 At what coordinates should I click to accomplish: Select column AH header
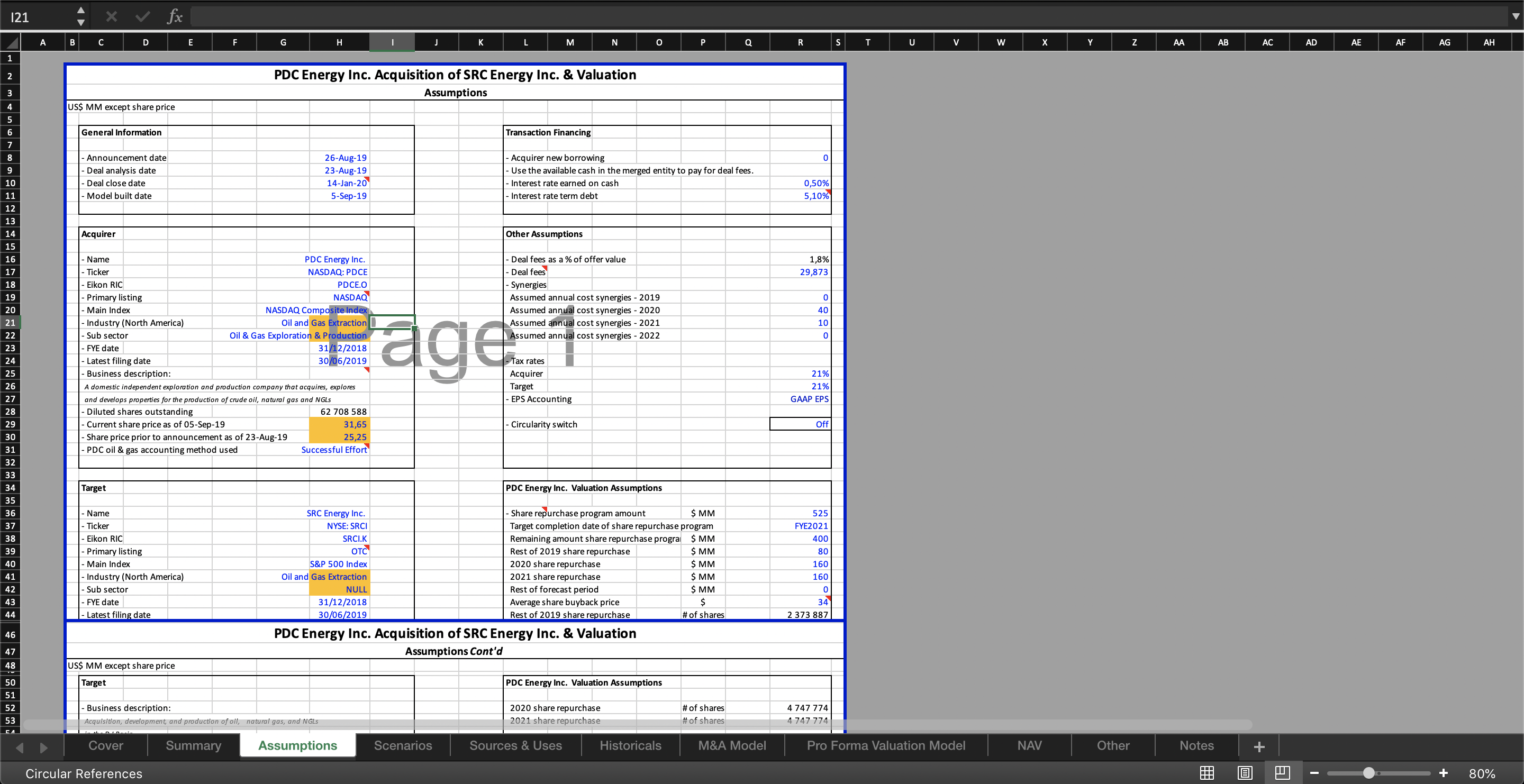(1489, 42)
